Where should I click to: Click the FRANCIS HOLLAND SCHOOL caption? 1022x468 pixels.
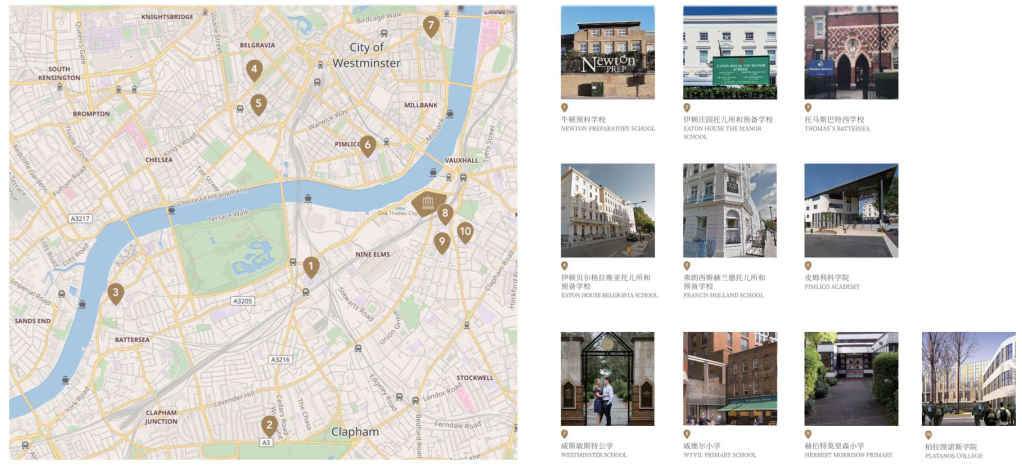pos(723,295)
